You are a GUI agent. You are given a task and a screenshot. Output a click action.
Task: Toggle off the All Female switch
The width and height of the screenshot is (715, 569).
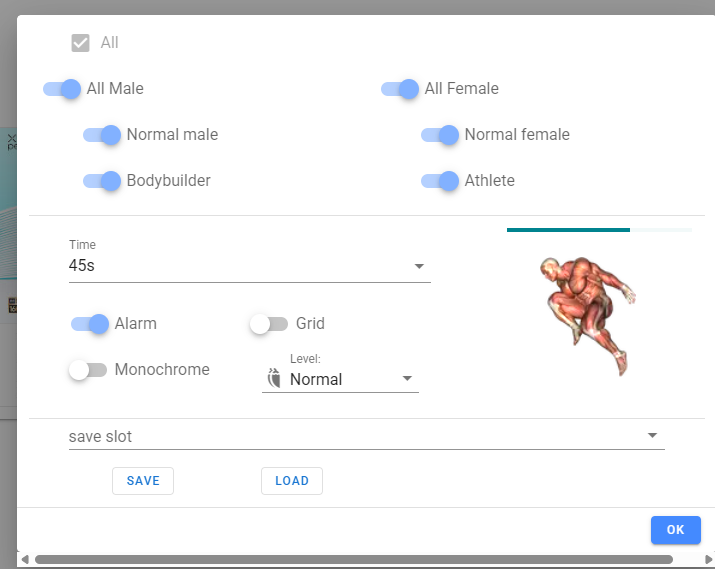pyautogui.click(x=400, y=89)
